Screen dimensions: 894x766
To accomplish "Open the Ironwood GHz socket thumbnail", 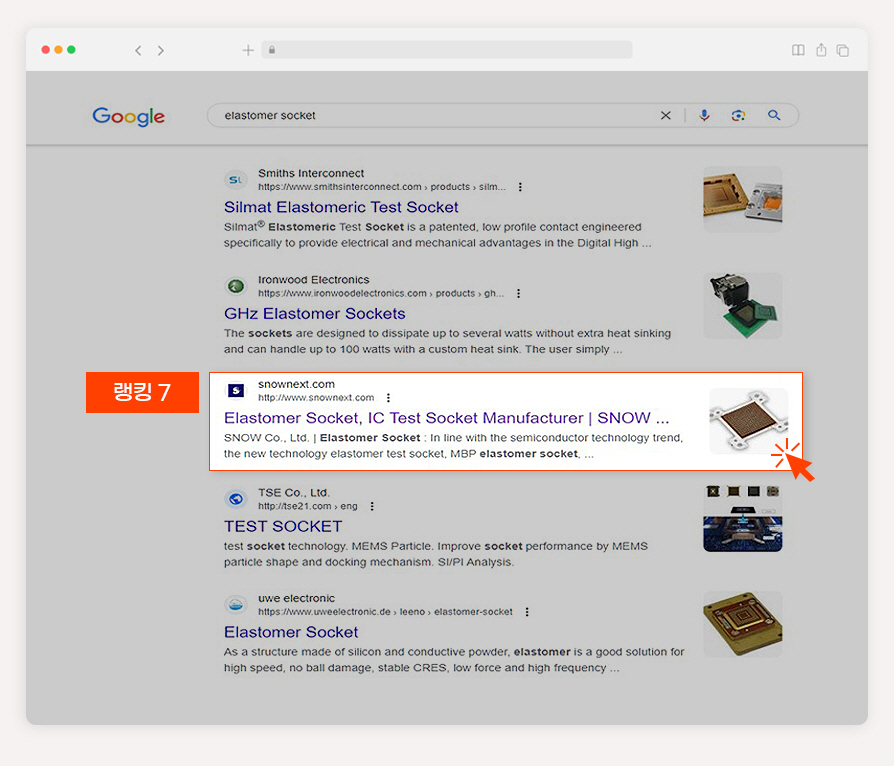I will pos(742,306).
